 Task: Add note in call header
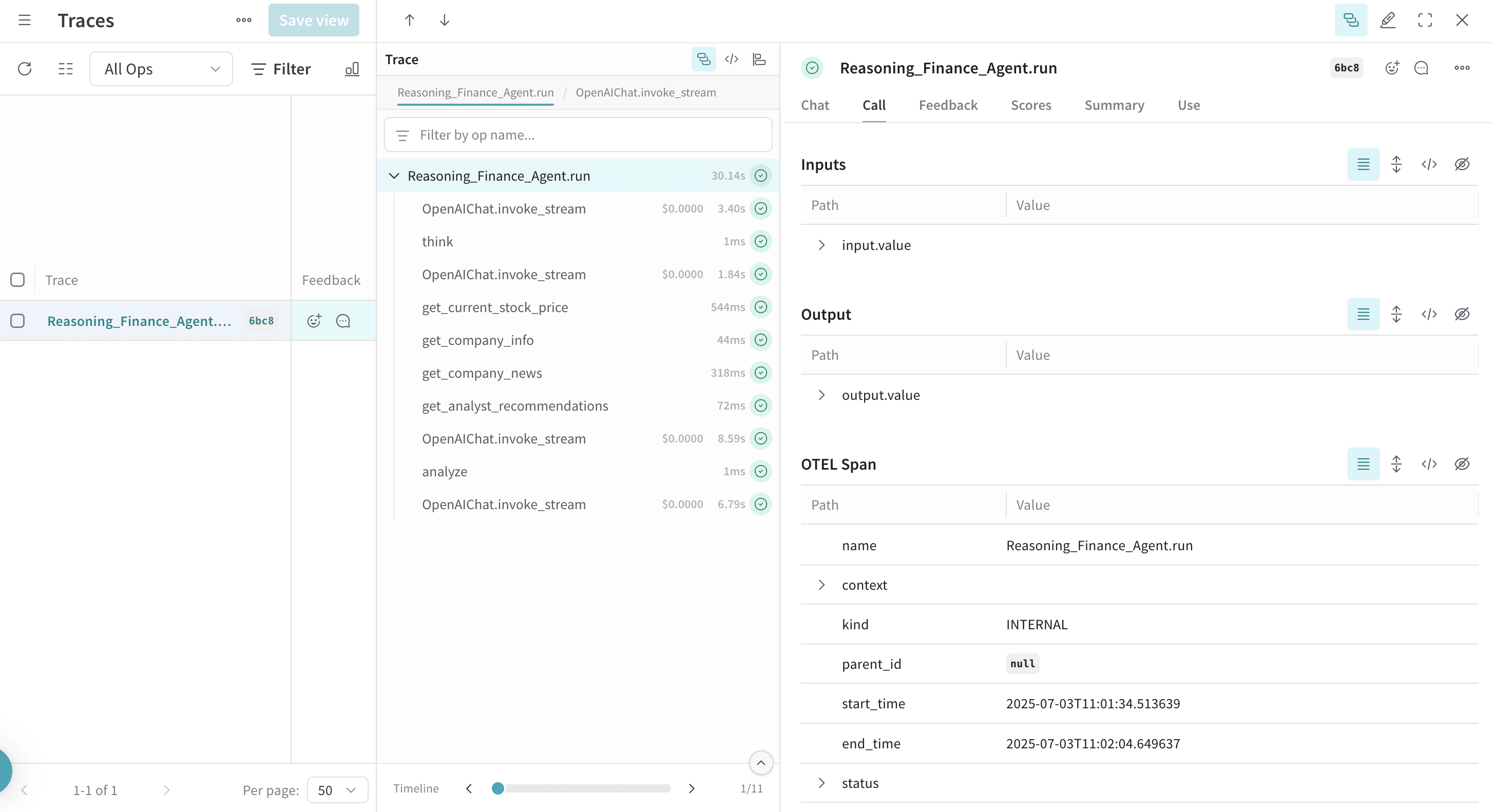click(x=1421, y=68)
